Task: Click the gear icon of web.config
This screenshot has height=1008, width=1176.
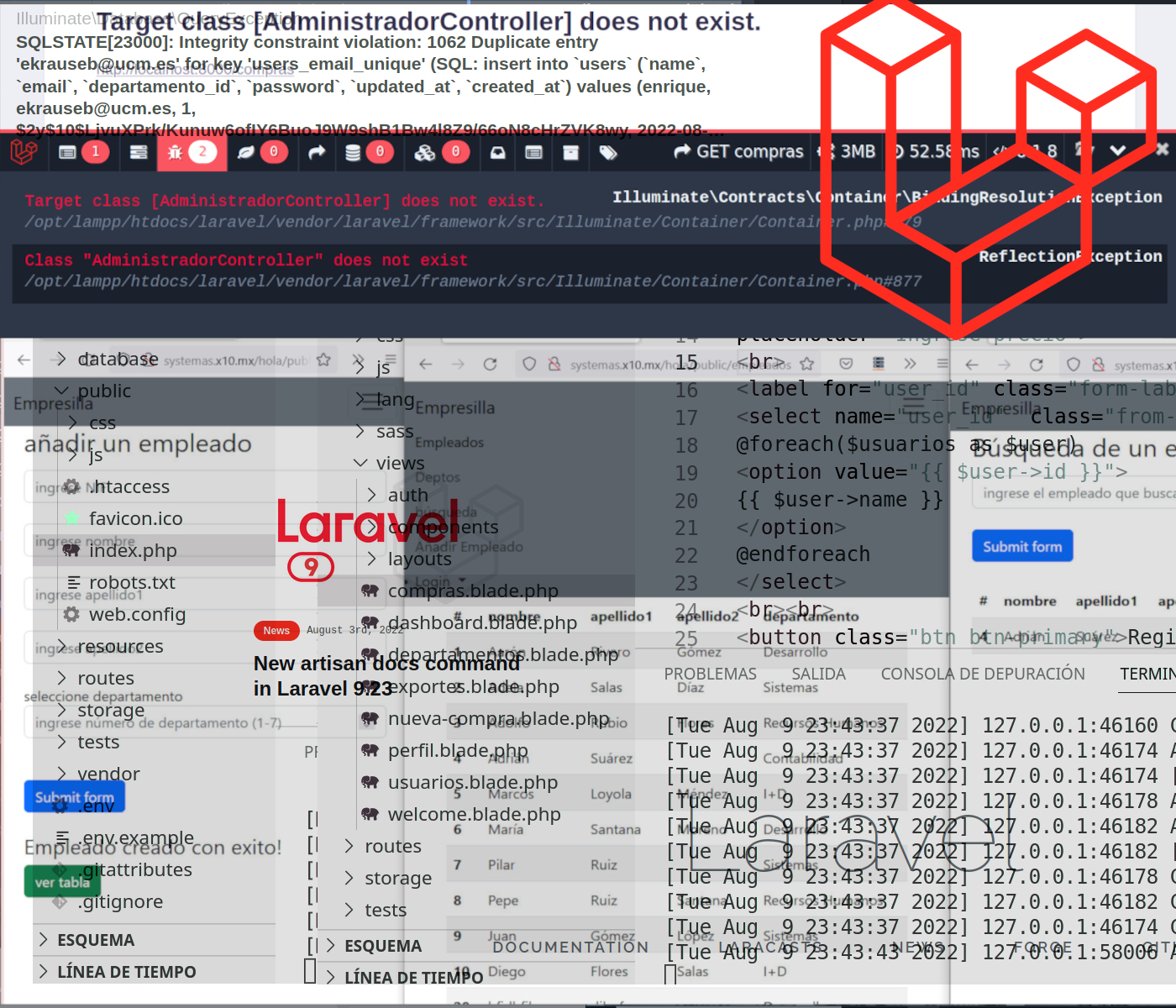Action: point(71,614)
